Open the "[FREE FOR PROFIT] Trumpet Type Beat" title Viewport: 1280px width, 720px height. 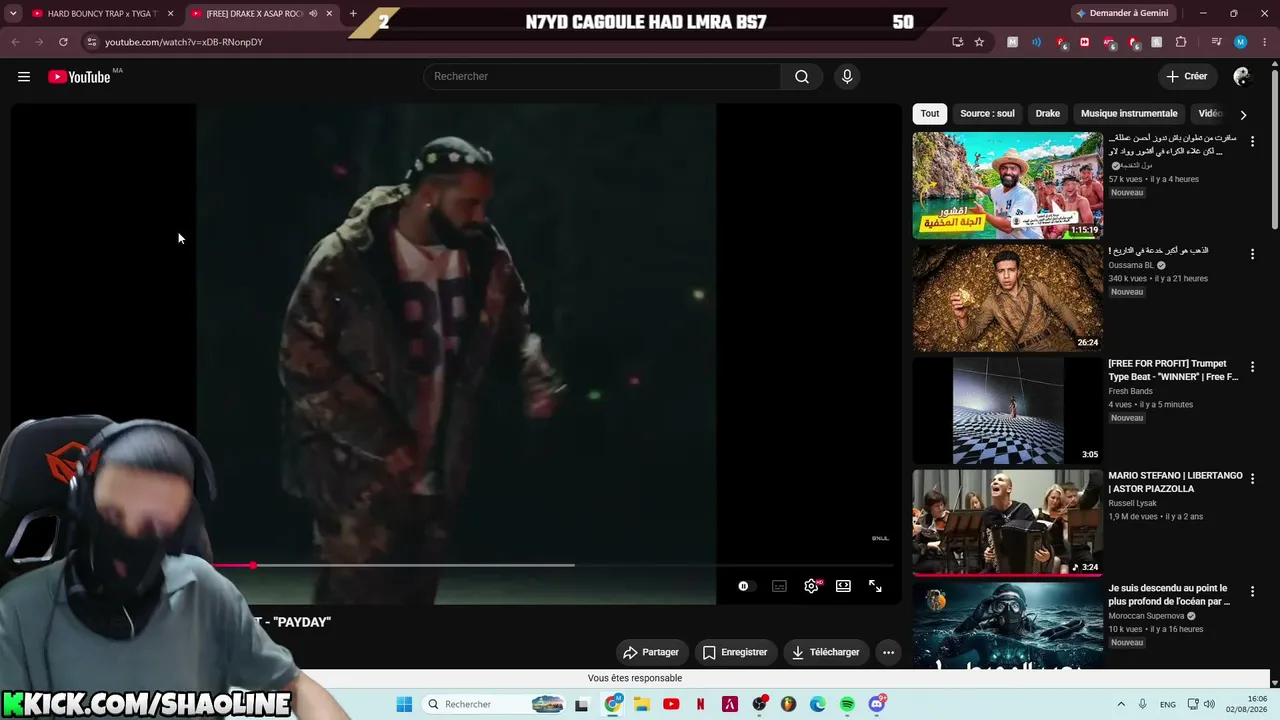point(1173,370)
